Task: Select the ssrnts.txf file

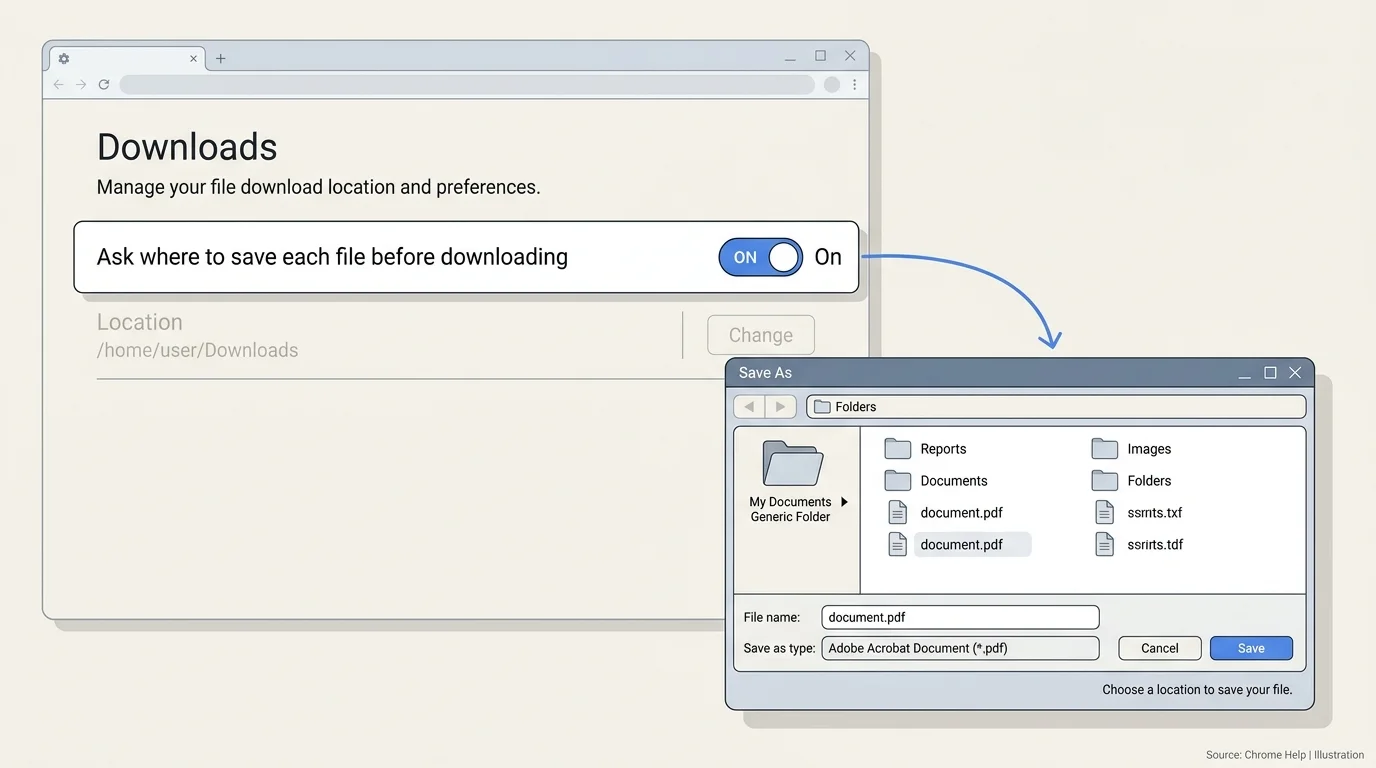Action: point(1139,513)
